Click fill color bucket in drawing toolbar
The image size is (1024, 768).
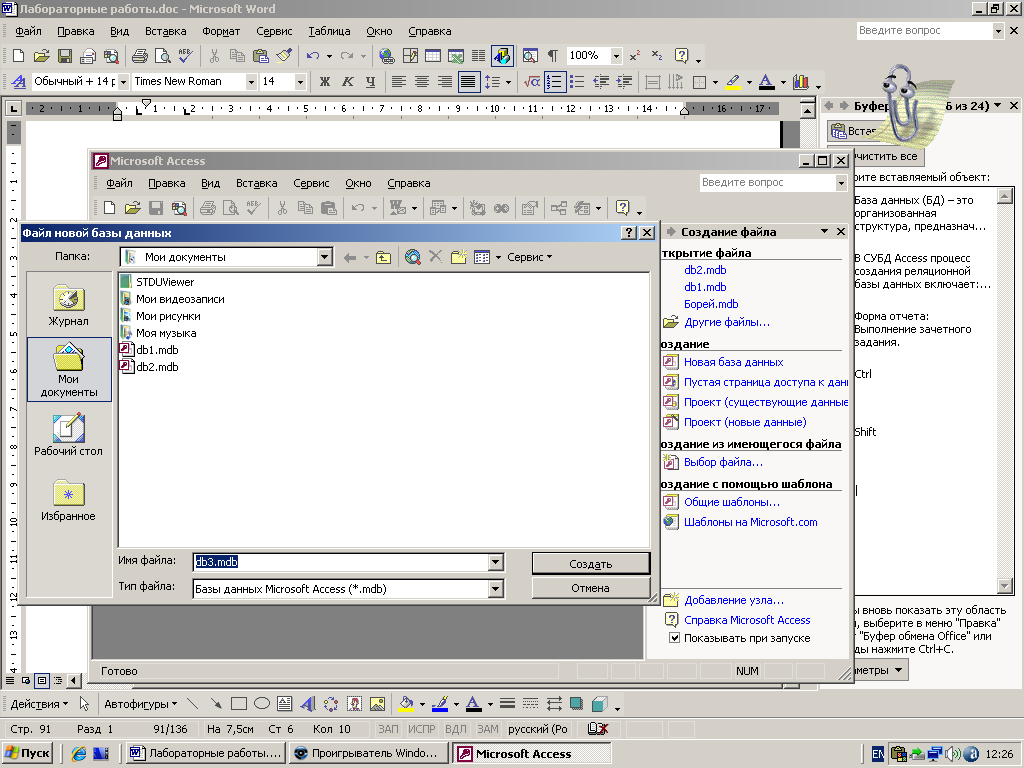click(x=406, y=704)
